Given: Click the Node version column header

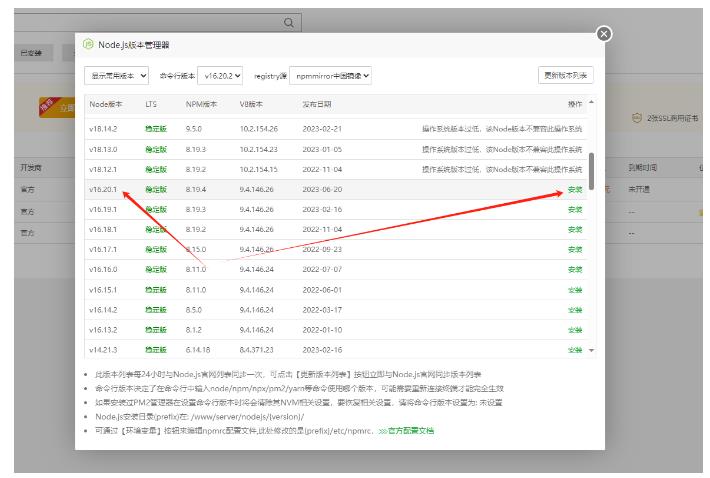Looking at the screenshot, I should 106,104.
